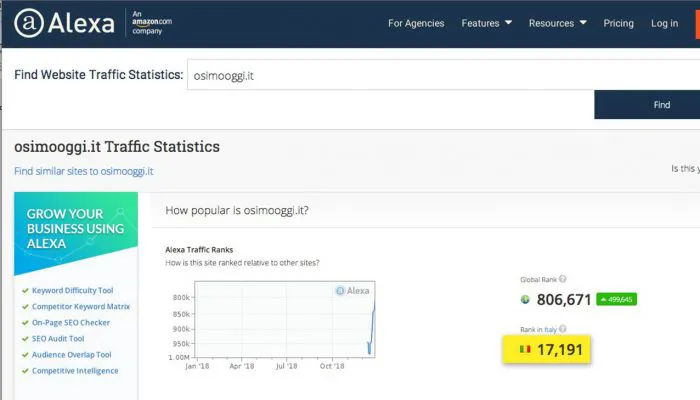Click the Resources dropdown arrow
700x400 pixels.
583,22
